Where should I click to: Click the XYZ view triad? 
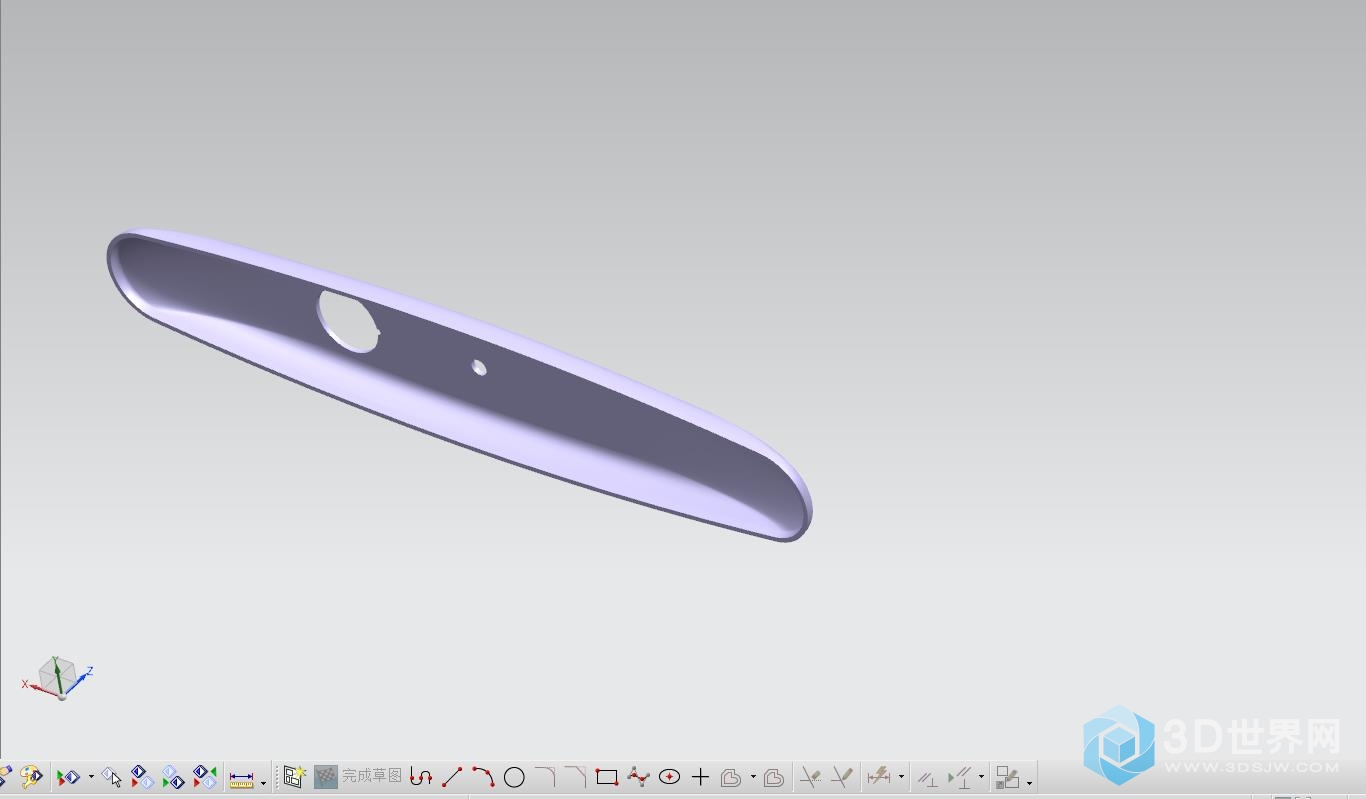57,678
